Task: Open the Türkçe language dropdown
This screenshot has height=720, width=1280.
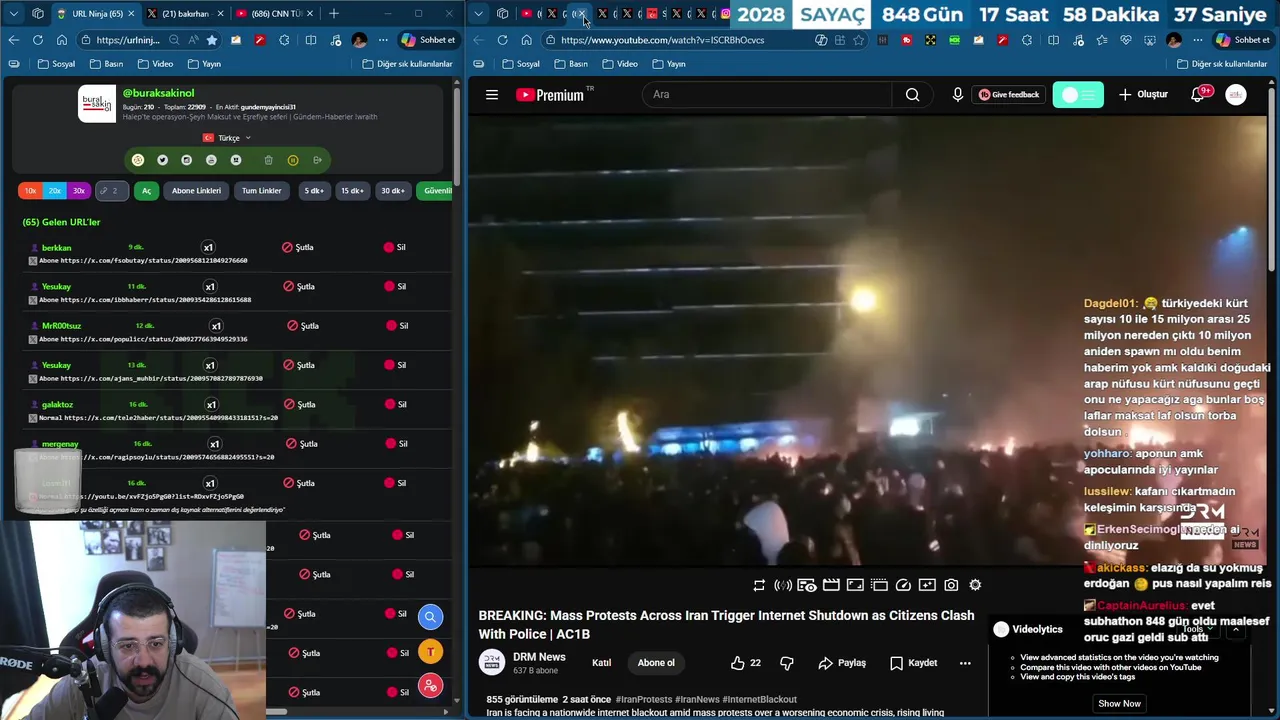Action: (227, 138)
